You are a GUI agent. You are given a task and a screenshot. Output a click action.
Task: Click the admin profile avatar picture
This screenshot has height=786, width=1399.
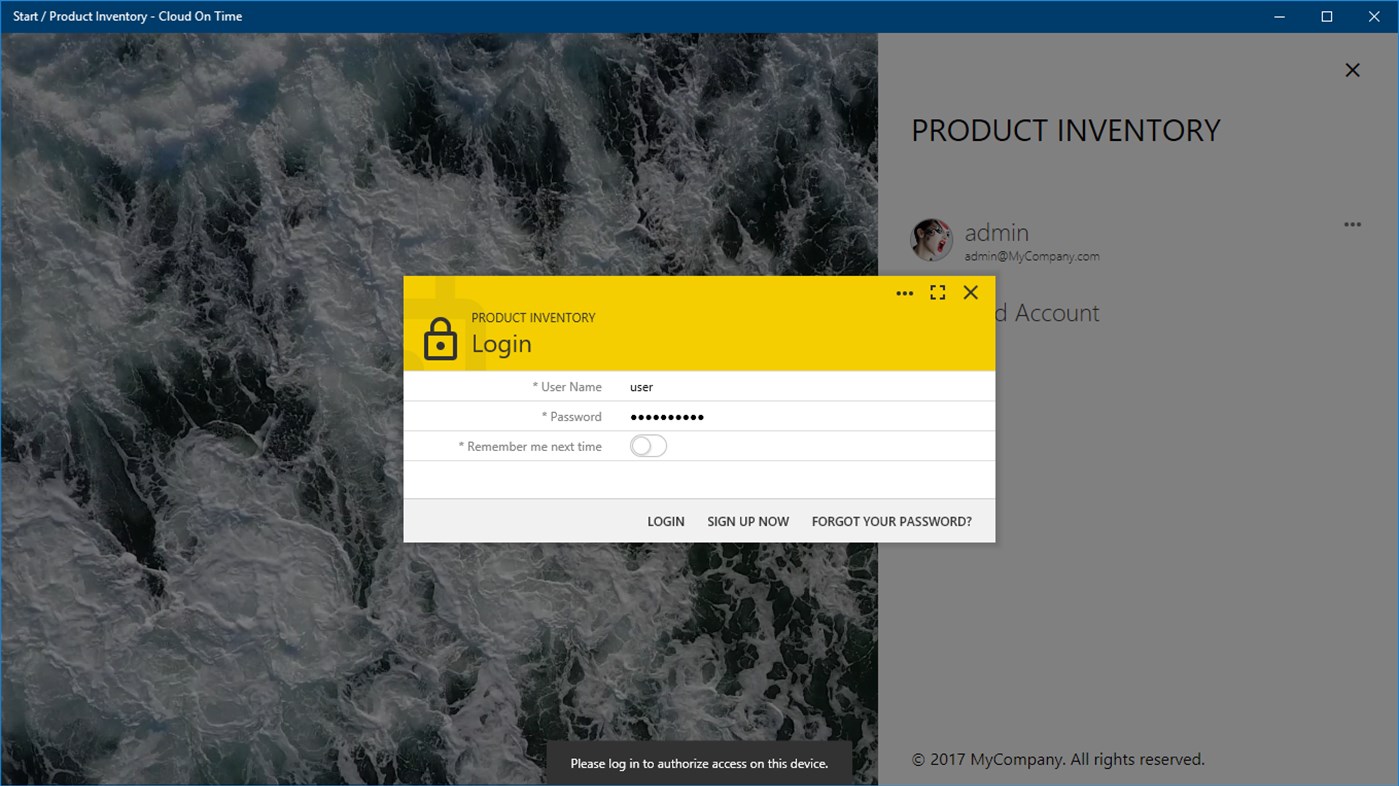click(x=931, y=239)
